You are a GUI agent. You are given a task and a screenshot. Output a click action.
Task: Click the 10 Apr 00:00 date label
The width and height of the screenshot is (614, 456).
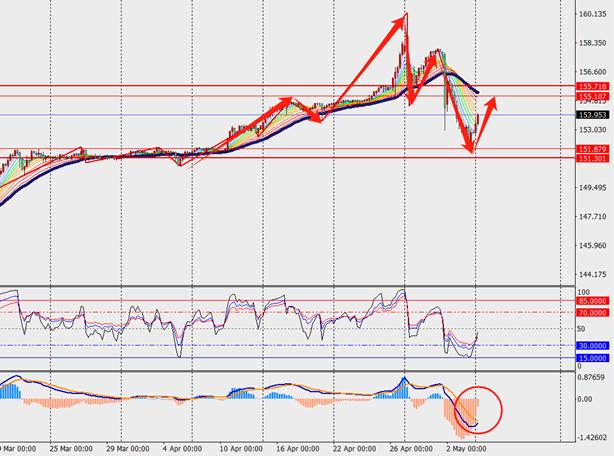241,449
